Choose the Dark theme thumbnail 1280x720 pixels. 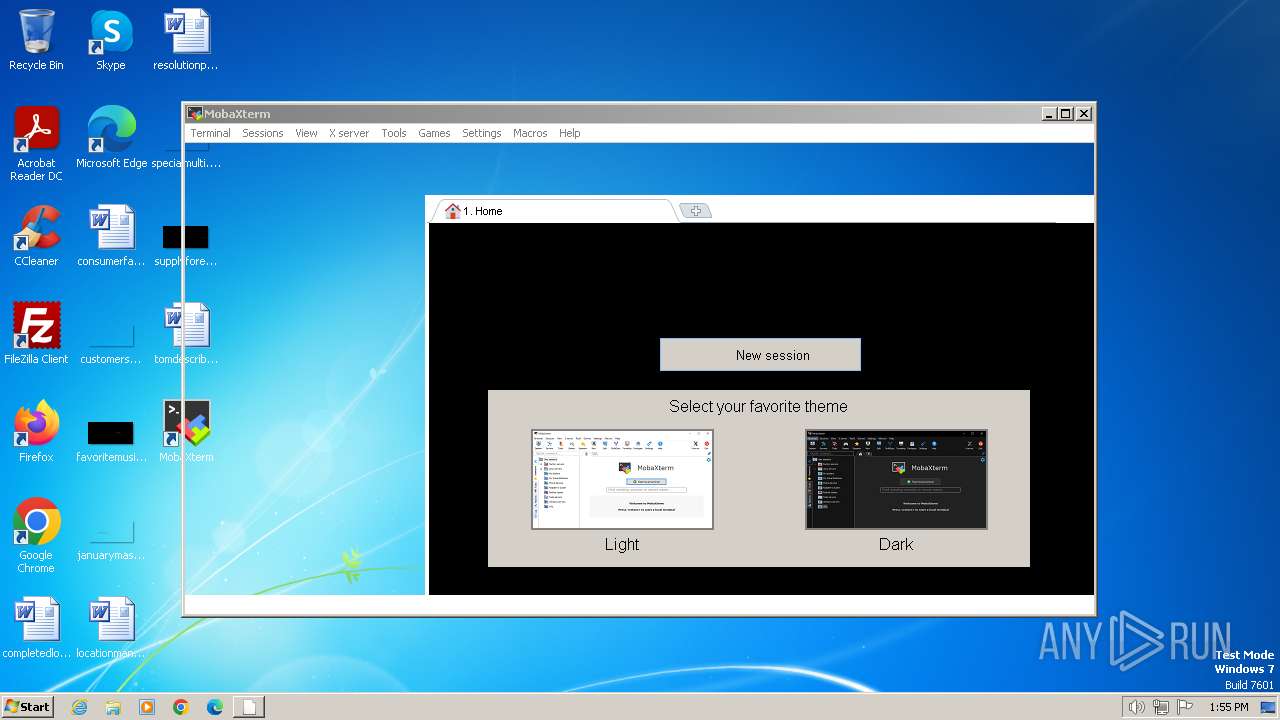(x=896, y=479)
